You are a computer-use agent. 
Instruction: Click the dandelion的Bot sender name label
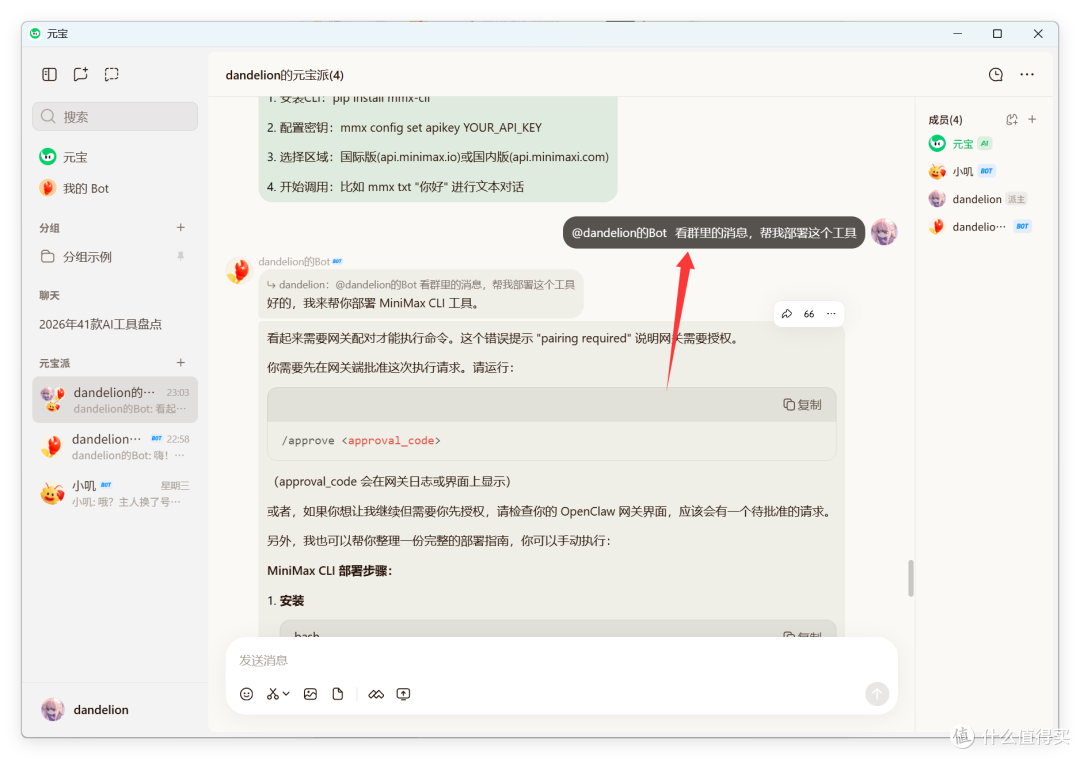[x=294, y=261]
